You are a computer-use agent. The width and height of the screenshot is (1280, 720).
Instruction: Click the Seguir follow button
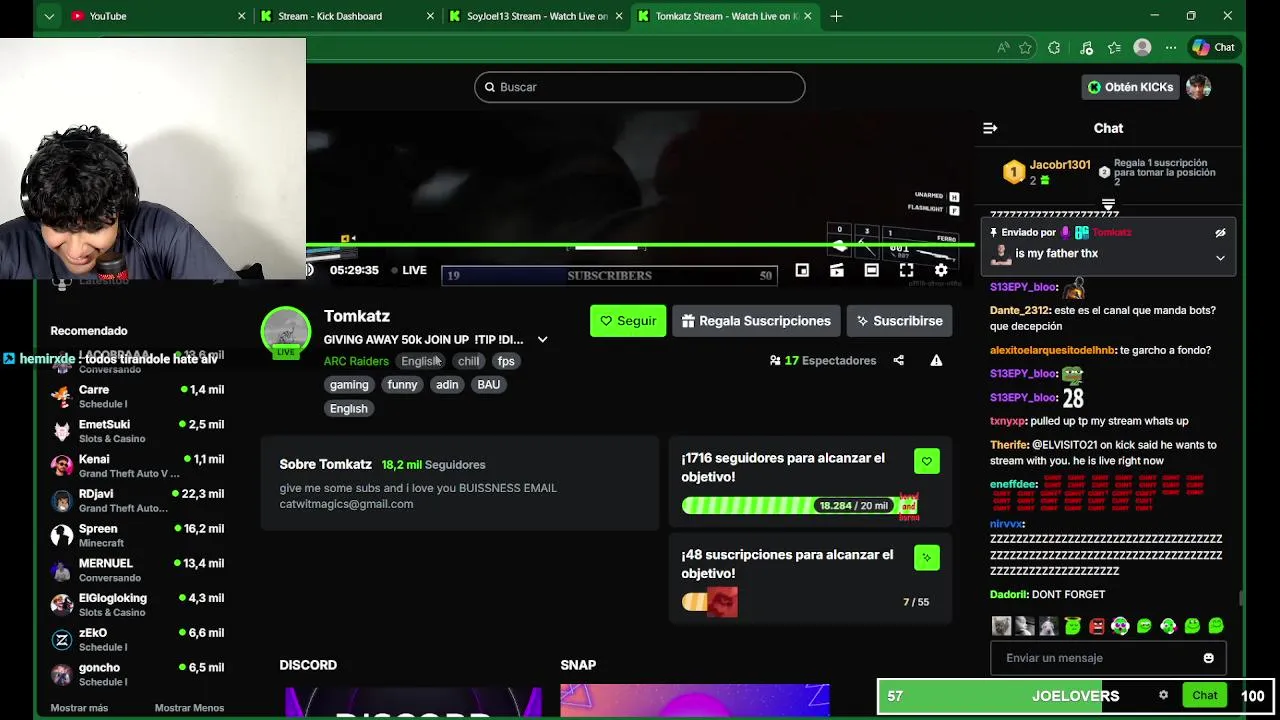628,321
